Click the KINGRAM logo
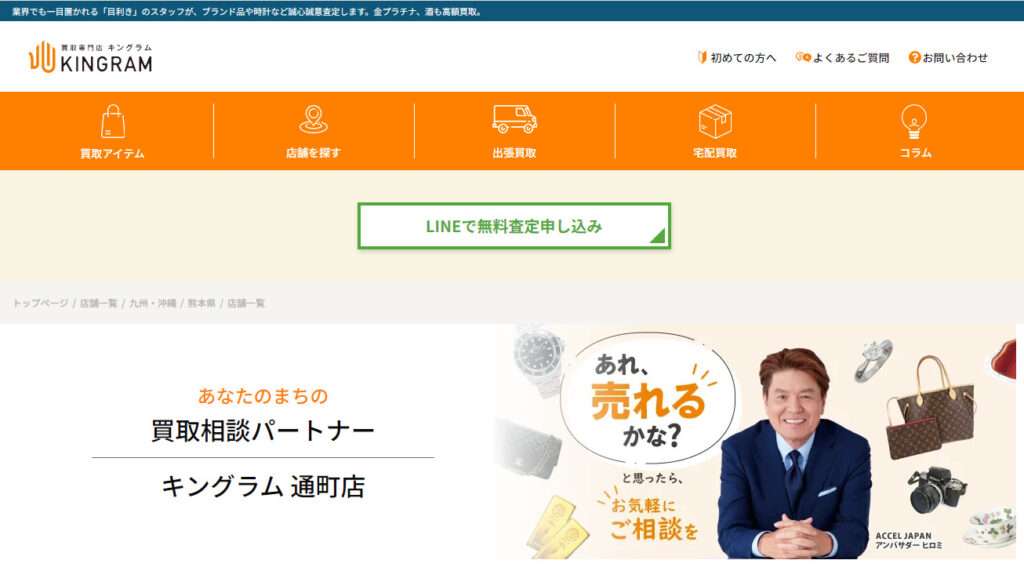Viewport: 1024px width, 571px height. pyautogui.click(x=91, y=57)
